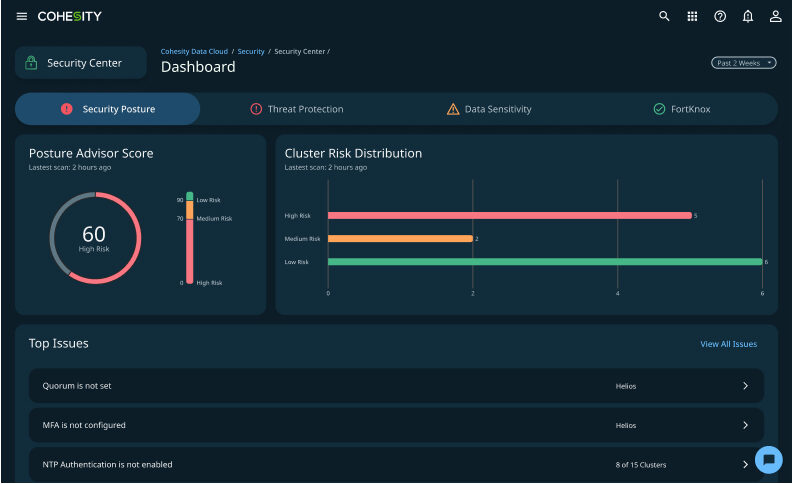Image resolution: width=792 pixels, height=484 pixels.
Task: Open the notifications bell icon
Action: (x=748, y=16)
